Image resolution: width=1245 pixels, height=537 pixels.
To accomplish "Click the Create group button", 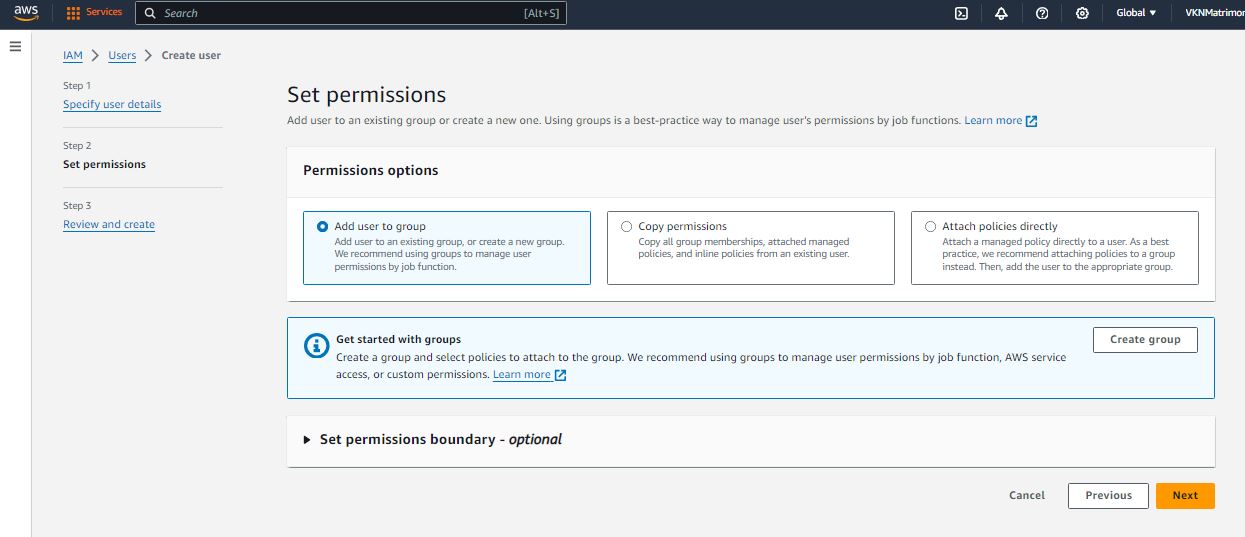I will pyautogui.click(x=1145, y=340).
